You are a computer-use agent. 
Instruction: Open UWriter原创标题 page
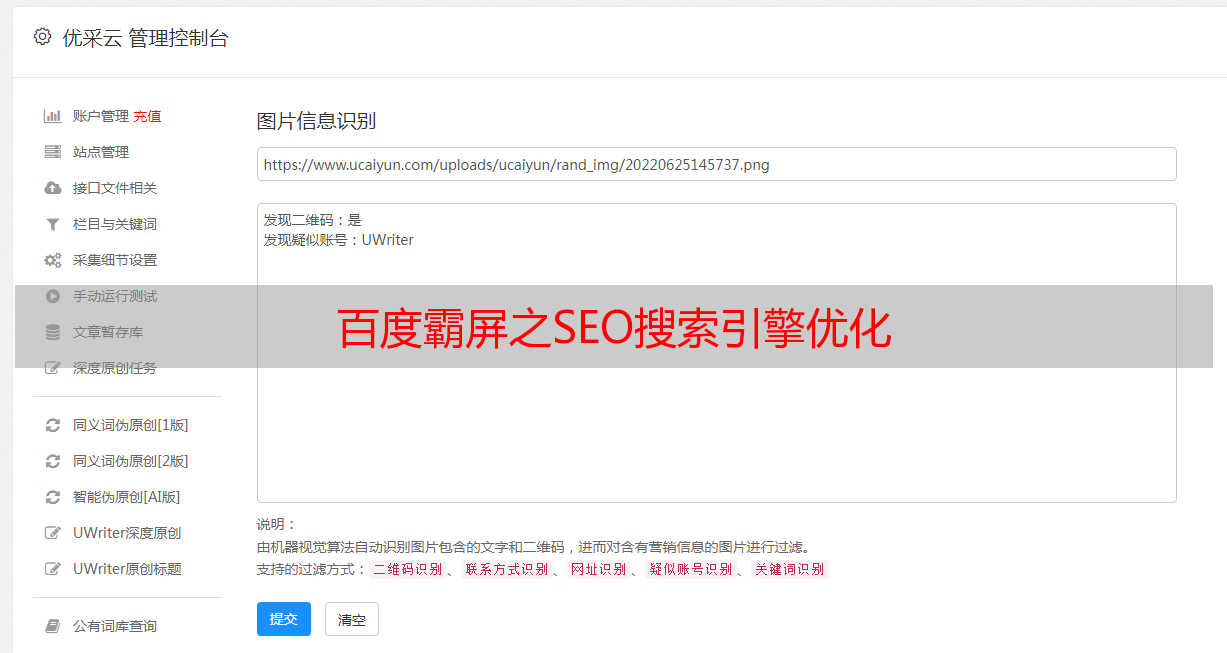coord(127,569)
